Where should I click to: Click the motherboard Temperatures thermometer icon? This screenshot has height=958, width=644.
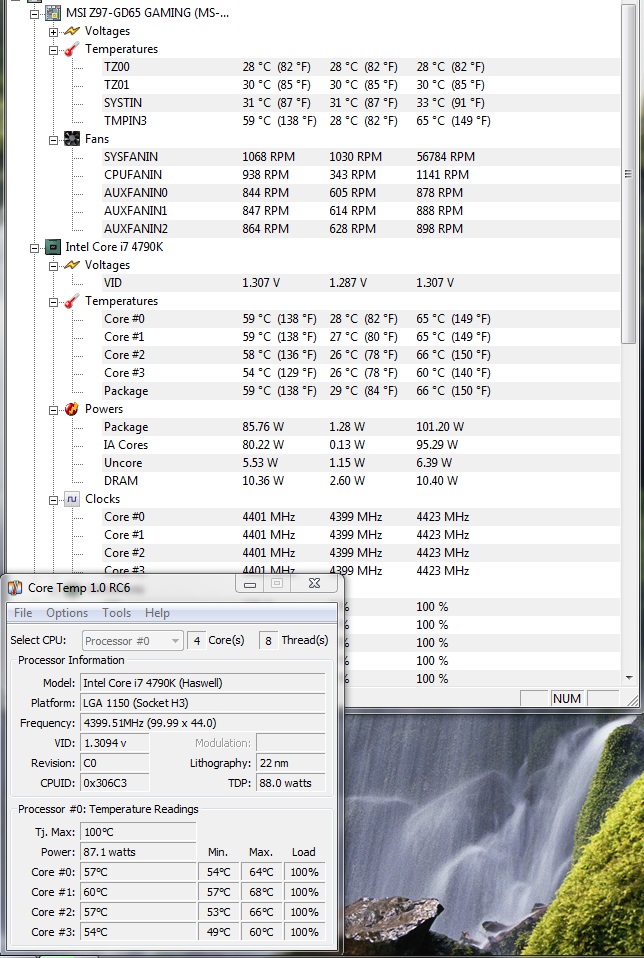[72, 49]
